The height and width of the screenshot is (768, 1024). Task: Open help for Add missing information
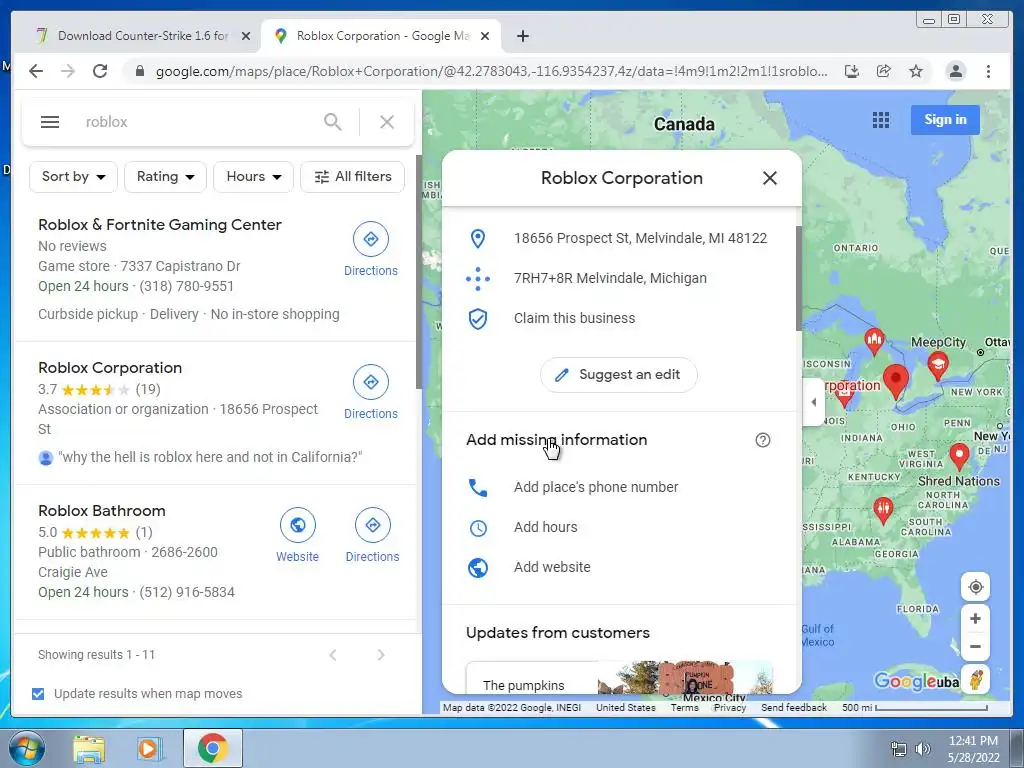tap(763, 440)
